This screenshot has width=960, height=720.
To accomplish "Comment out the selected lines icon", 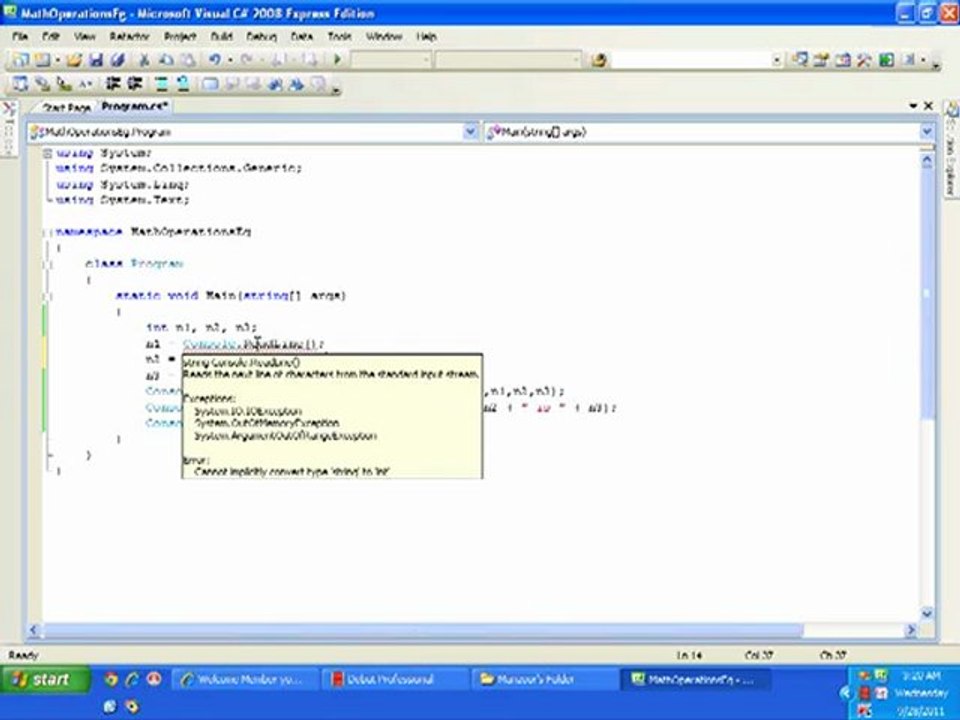I will click(161, 83).
